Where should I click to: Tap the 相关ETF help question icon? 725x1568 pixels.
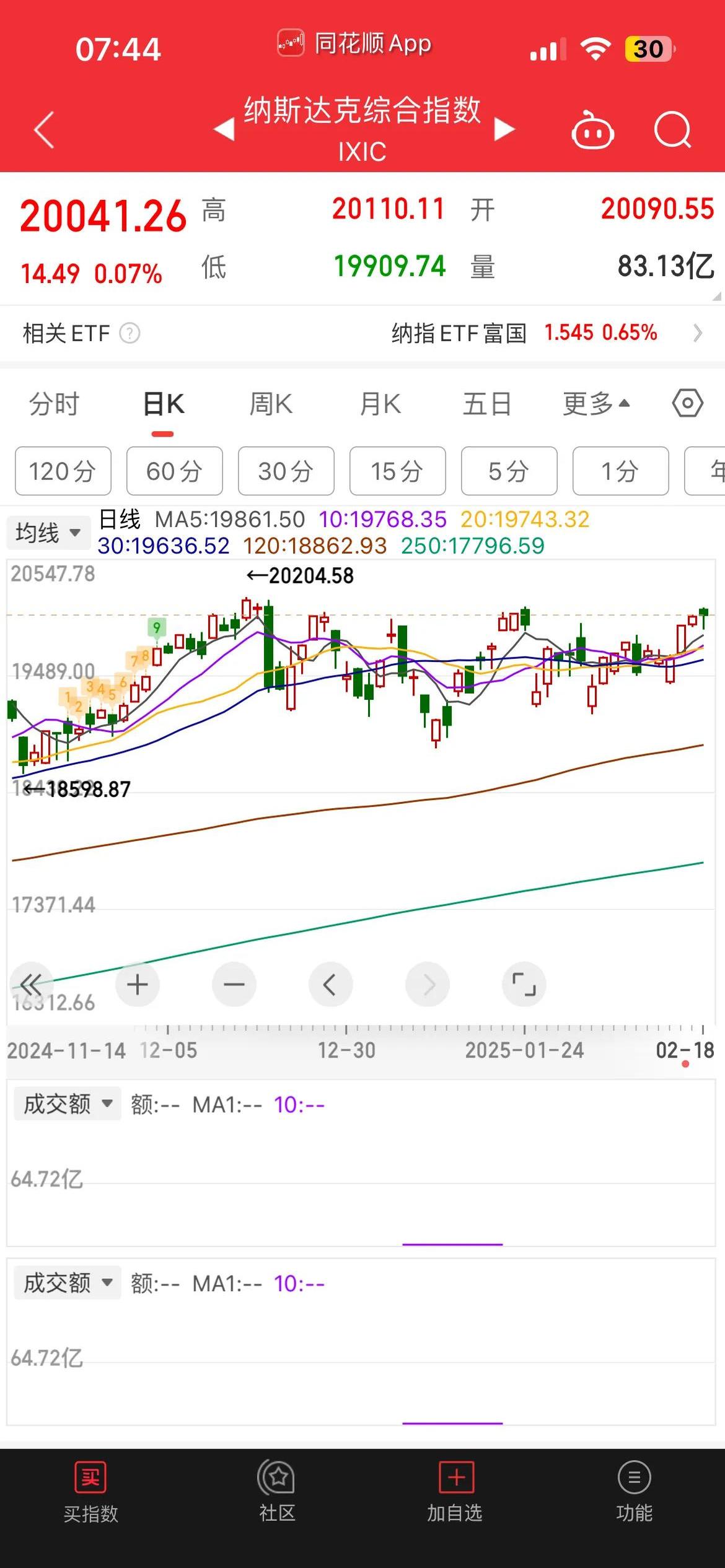pyautogui.click(x=130, y=333)
